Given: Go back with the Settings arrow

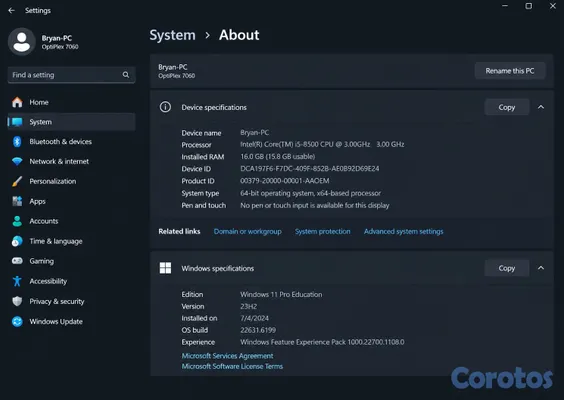Looking at the screenshot, I should coord(12,10).
